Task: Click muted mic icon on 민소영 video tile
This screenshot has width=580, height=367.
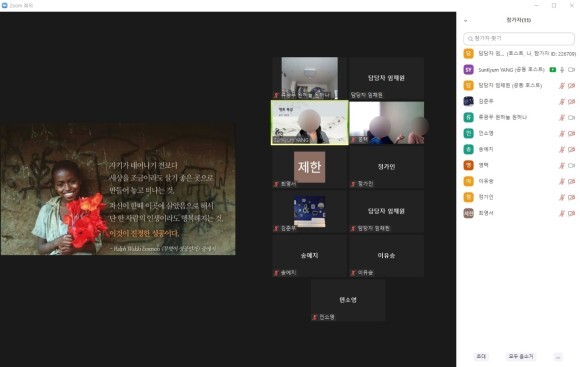Action: pyautogui.click(x=314, y=317)
